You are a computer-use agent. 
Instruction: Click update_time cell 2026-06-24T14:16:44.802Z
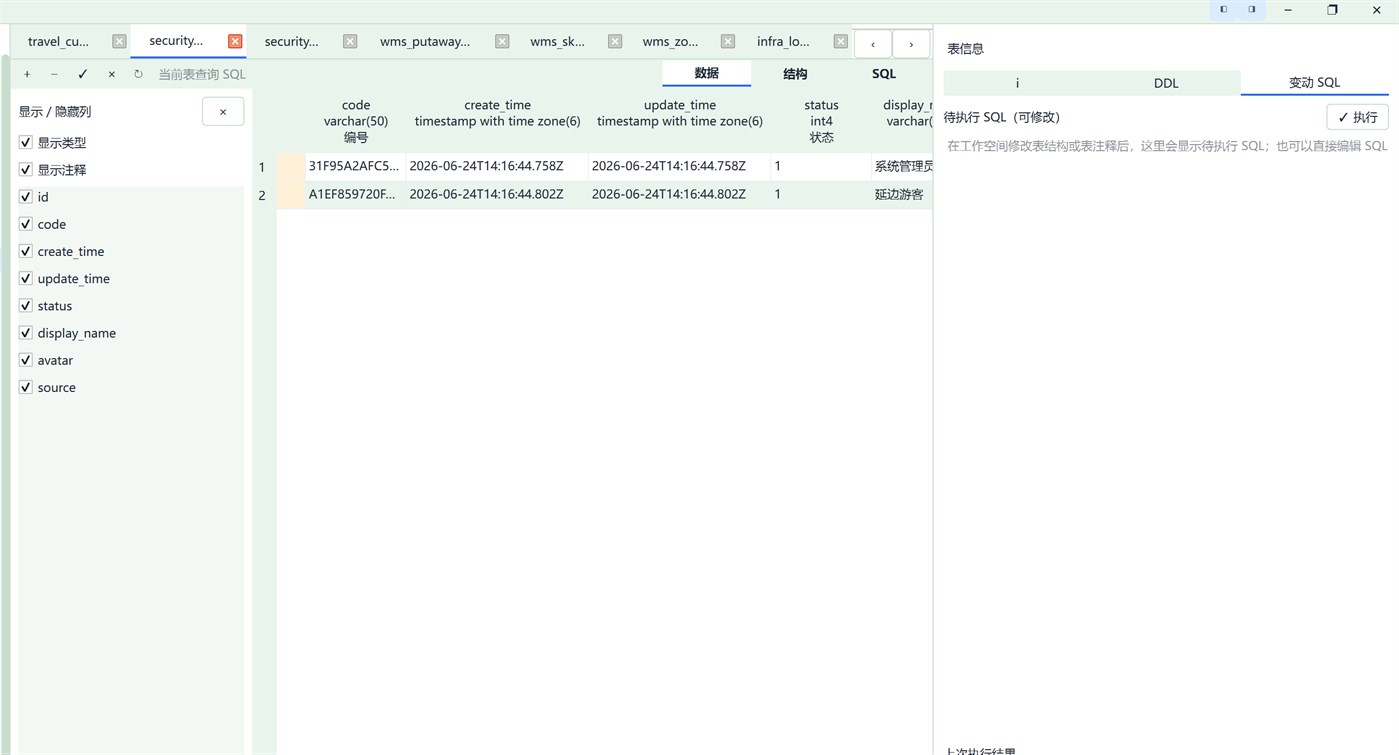pos(680,195)
